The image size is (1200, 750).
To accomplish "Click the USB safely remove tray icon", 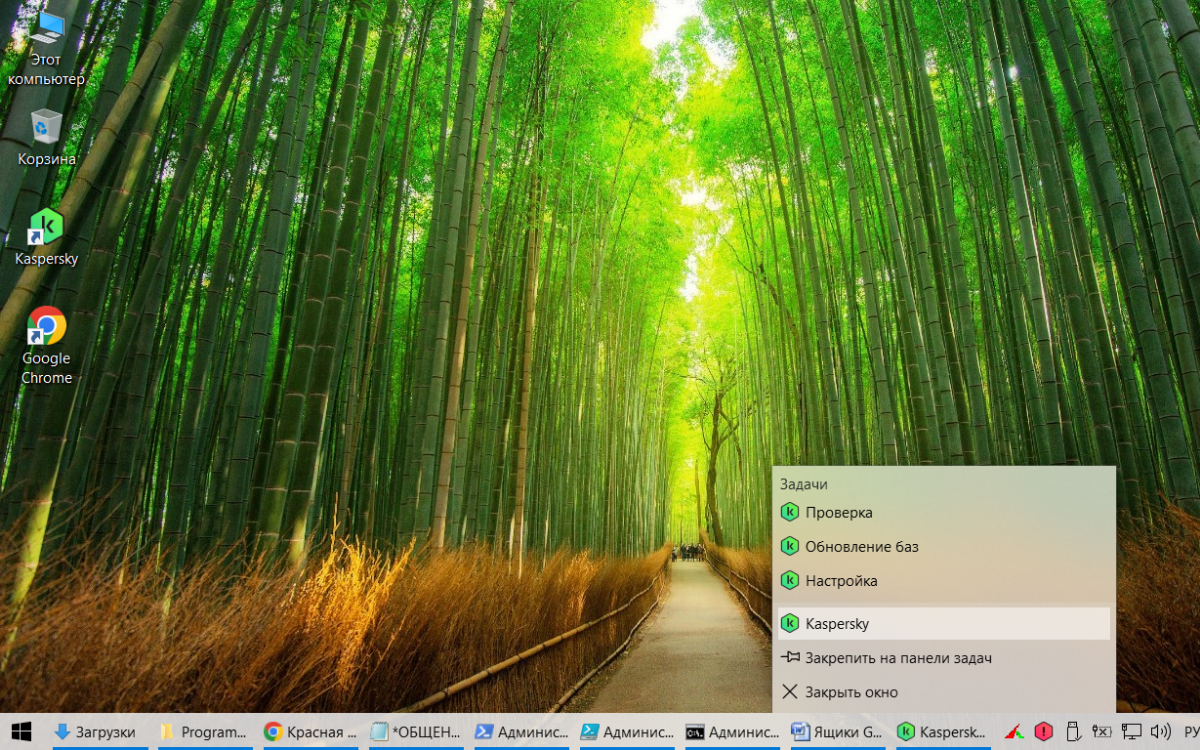I will (x=1073, y=732).
